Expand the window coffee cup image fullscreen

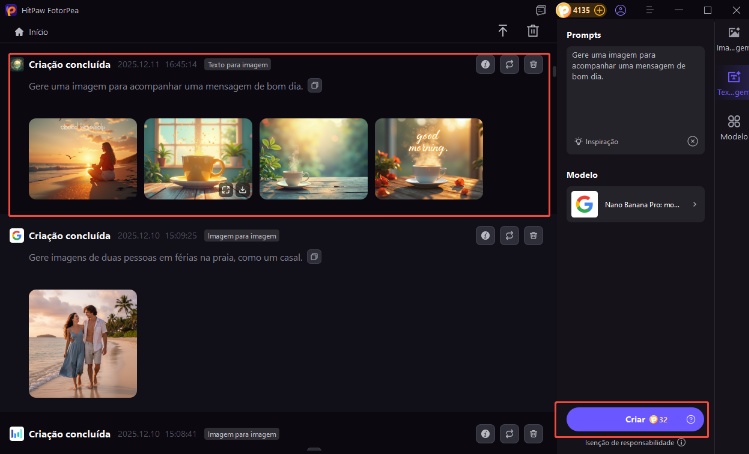click(x=226, y=189)
